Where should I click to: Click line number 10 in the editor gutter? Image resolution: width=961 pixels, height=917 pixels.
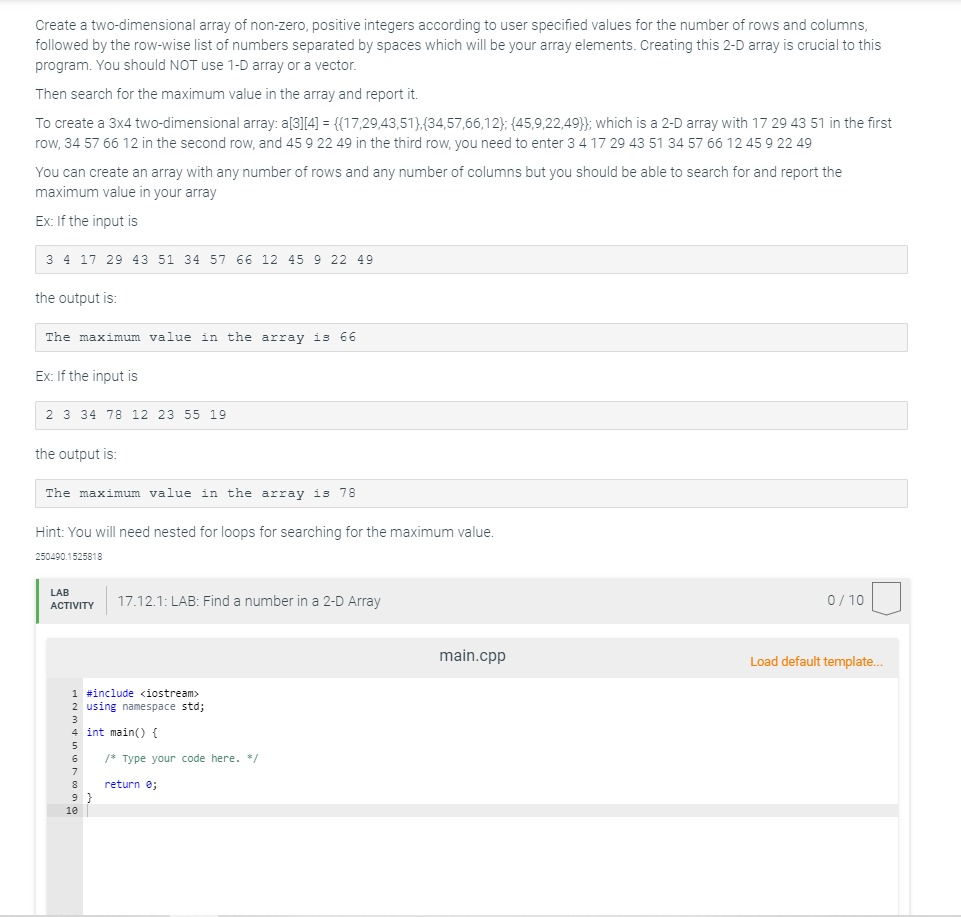coord(71,810)
